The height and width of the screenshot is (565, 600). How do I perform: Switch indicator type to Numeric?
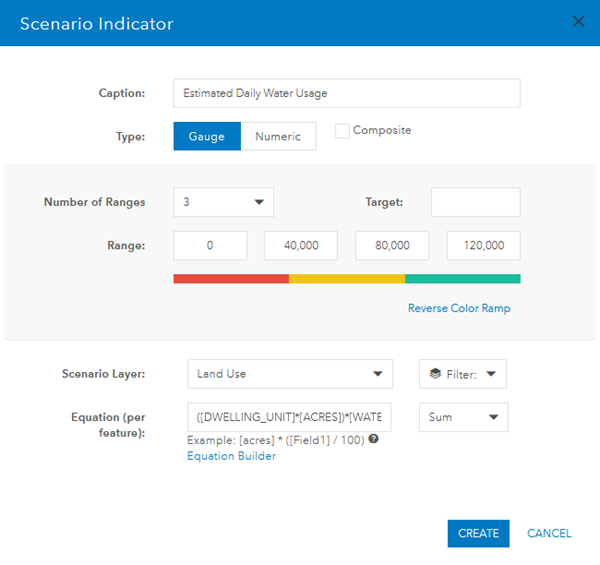pos(278,136)
